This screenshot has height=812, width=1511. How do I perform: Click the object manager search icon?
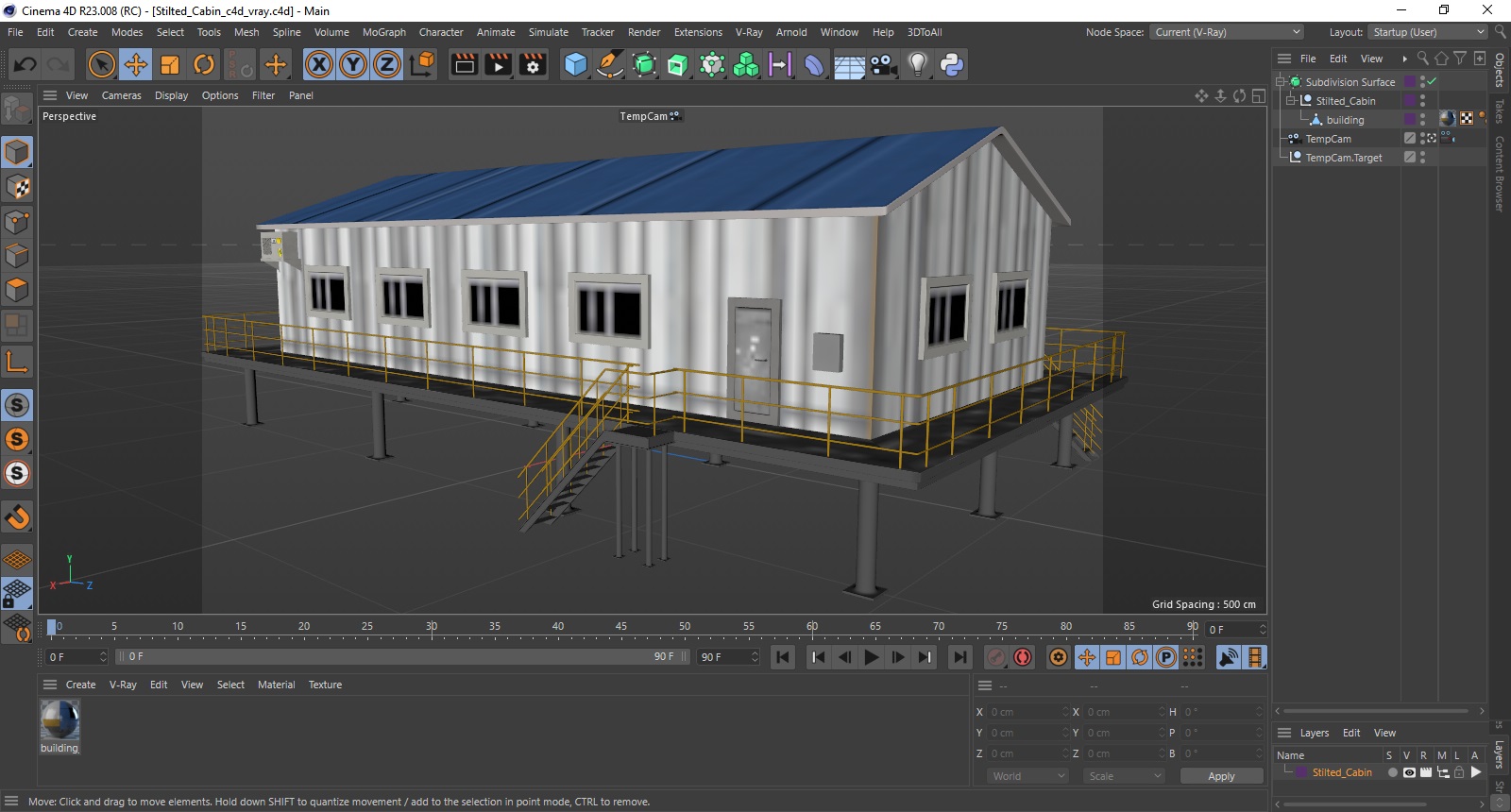pyautogui.click(x=1423, y=59)
